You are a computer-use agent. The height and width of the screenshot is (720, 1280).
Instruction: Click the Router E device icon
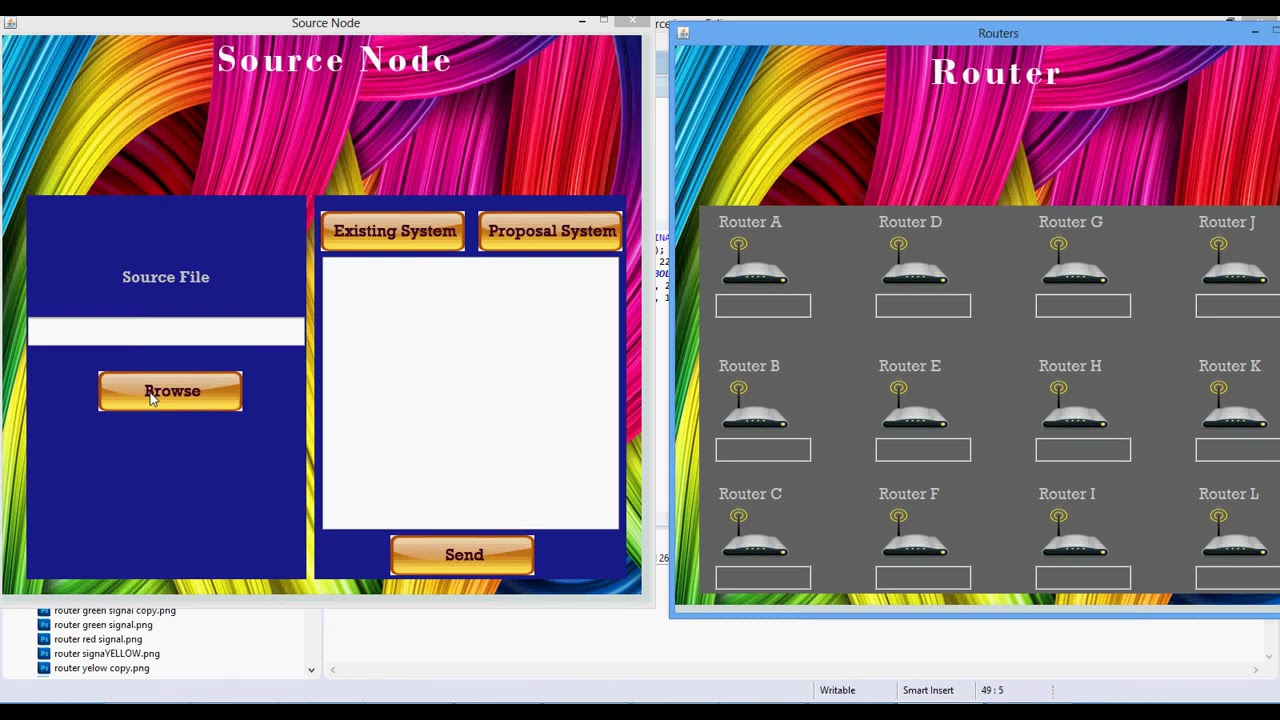click(914, 406)
